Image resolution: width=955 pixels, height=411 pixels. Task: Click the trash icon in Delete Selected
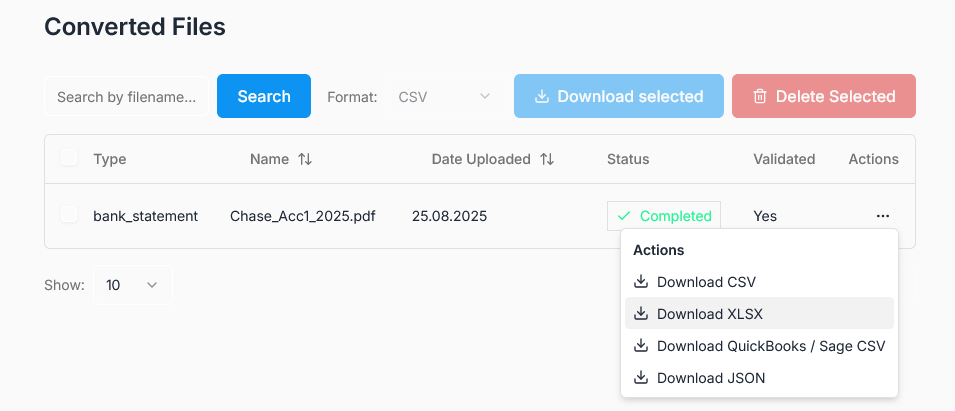[x=760, y=97]
